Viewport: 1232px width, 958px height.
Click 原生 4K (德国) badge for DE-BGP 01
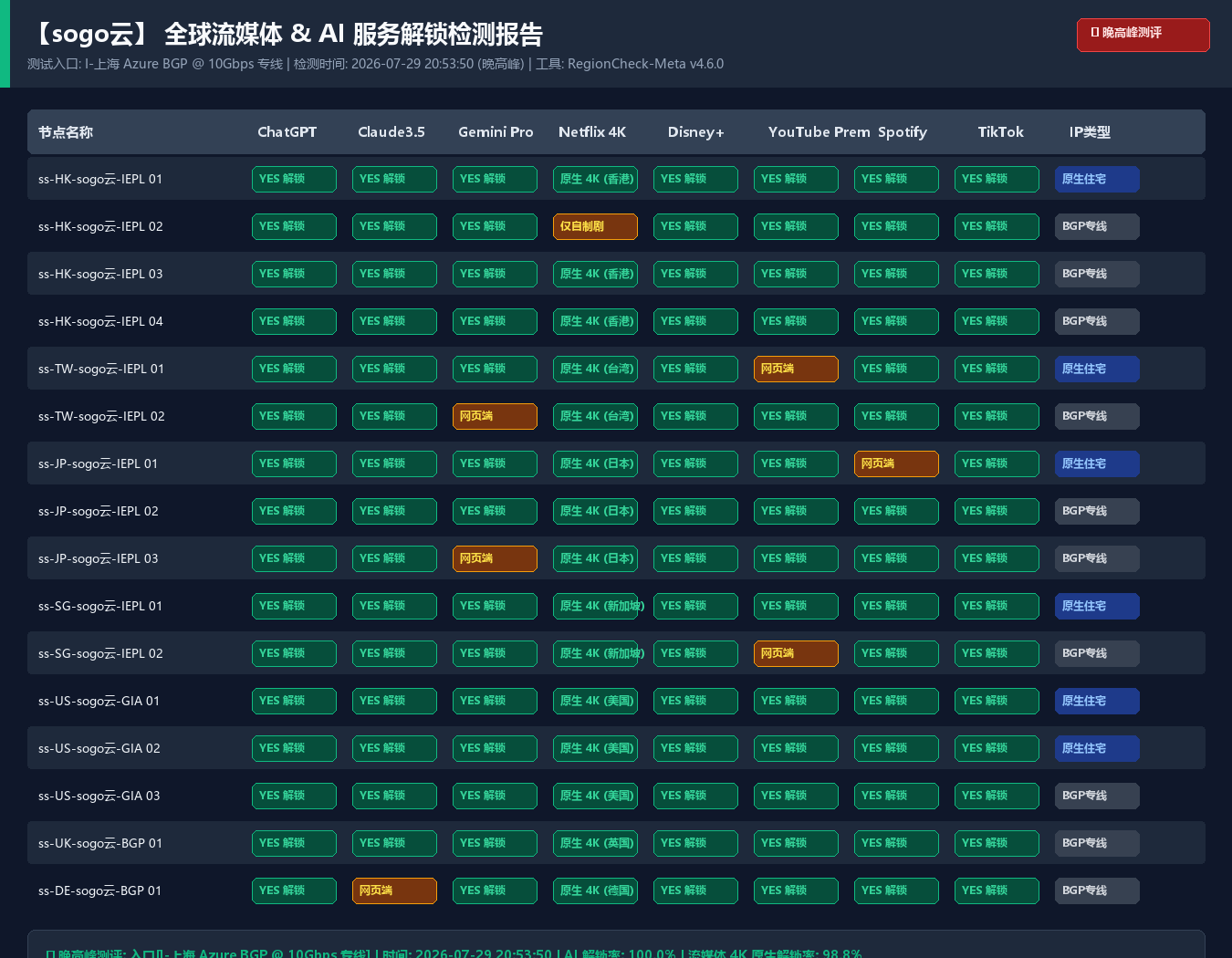(595, 890)
